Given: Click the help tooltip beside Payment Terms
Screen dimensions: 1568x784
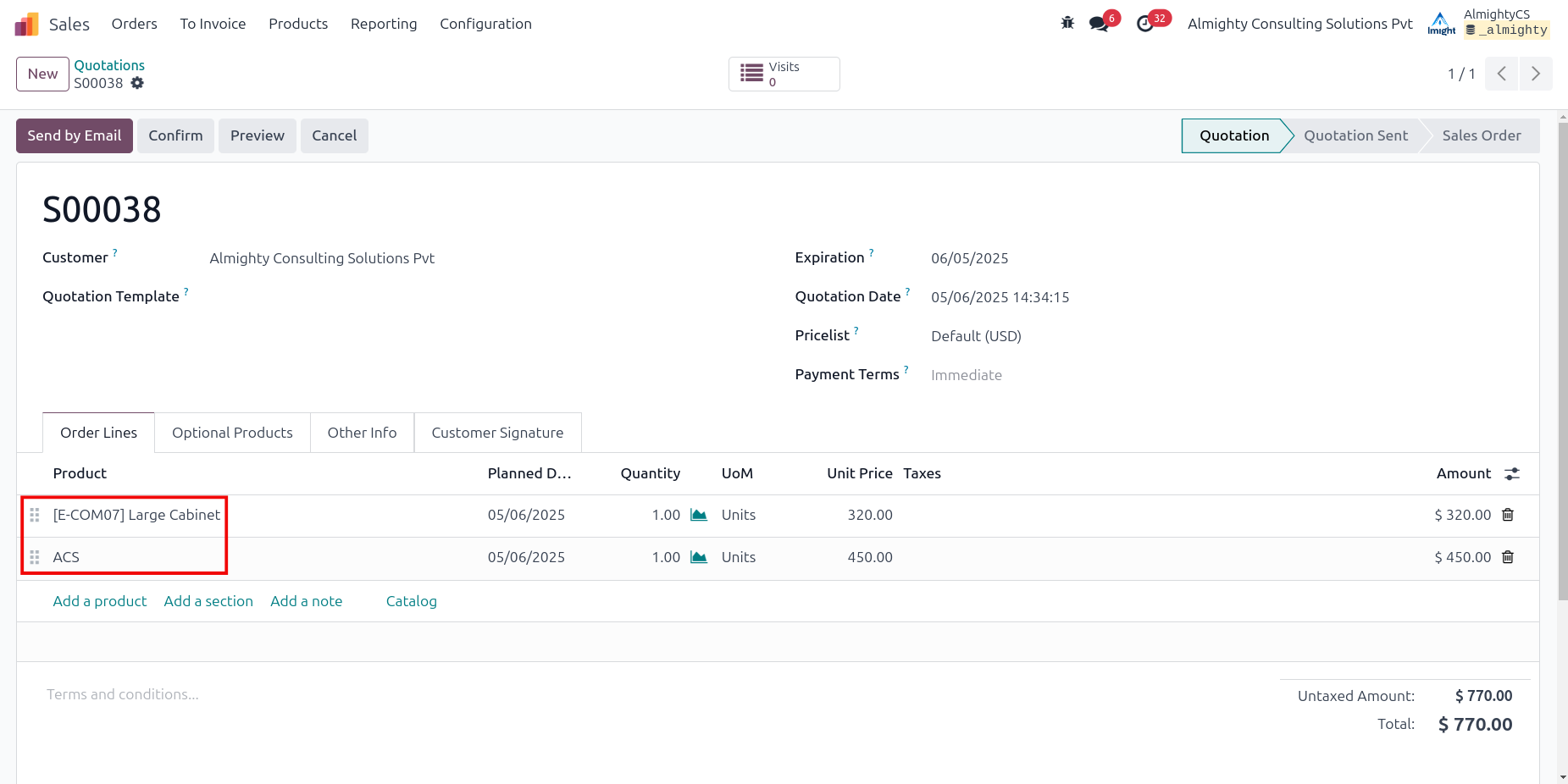Looking at the screenshot, I should [x=906, y=368].
